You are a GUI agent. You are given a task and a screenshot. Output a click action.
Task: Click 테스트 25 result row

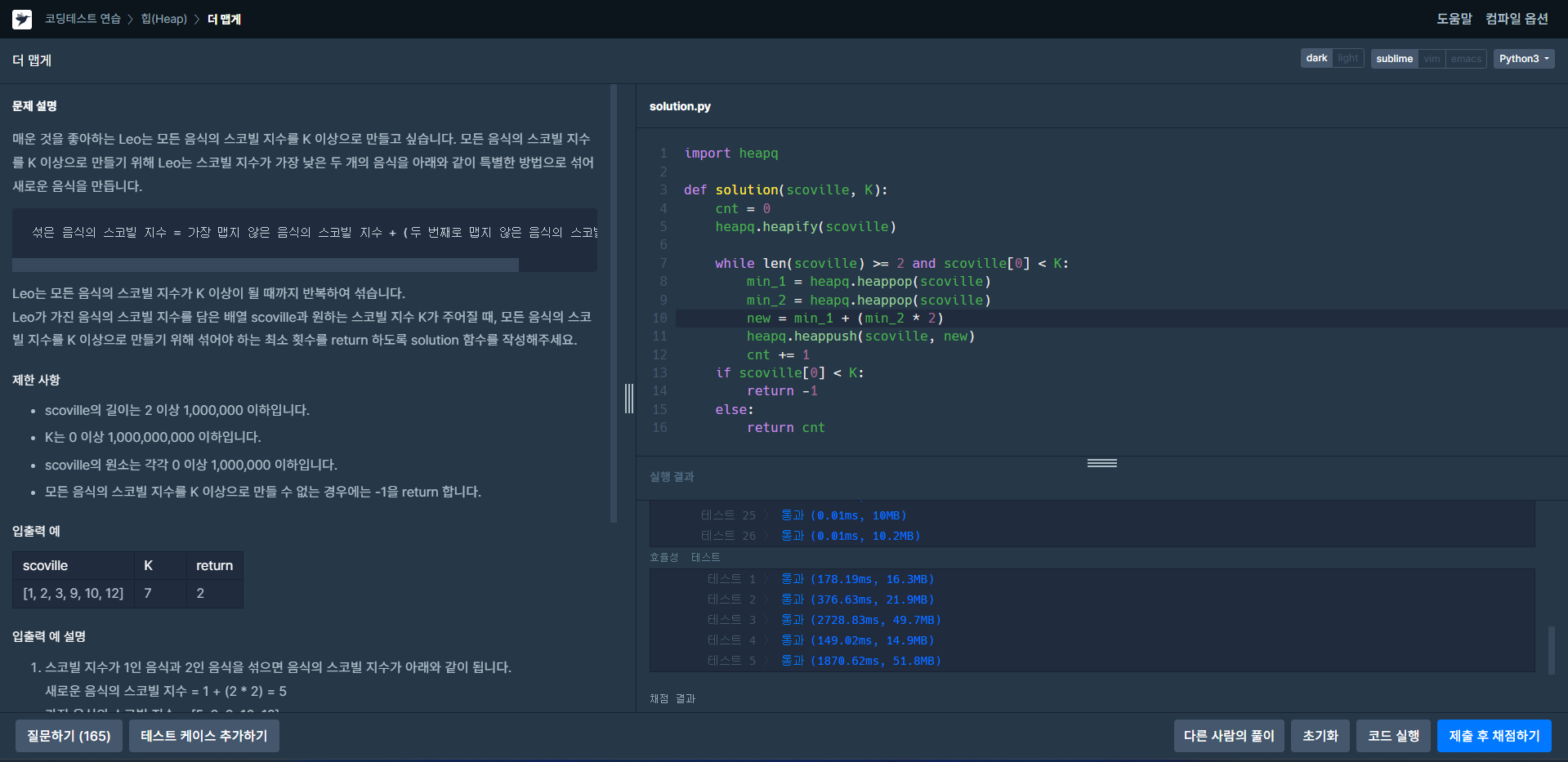coord(804,515)
